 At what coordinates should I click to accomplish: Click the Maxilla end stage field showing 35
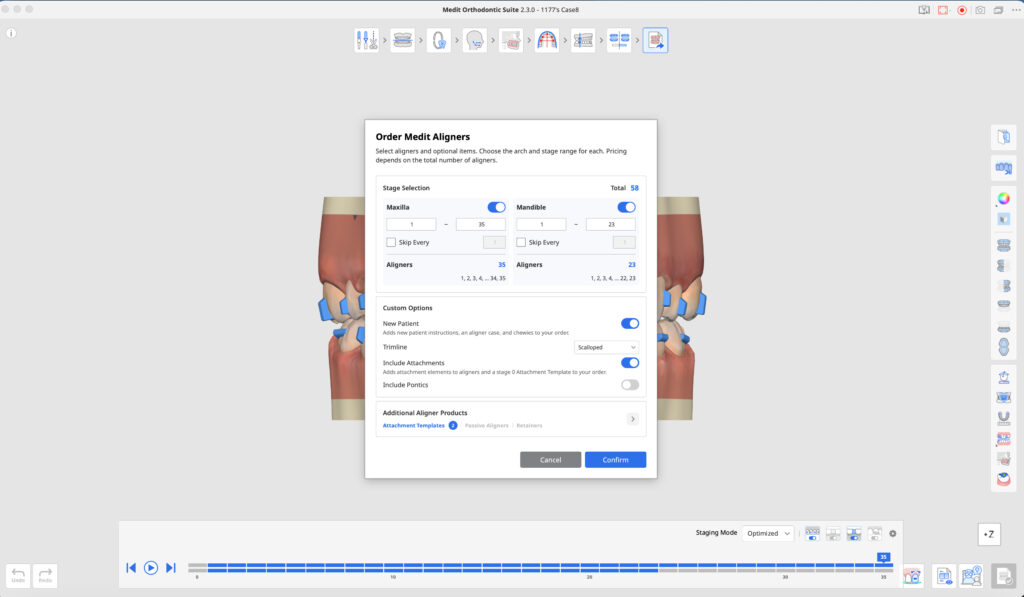[481, 224]
